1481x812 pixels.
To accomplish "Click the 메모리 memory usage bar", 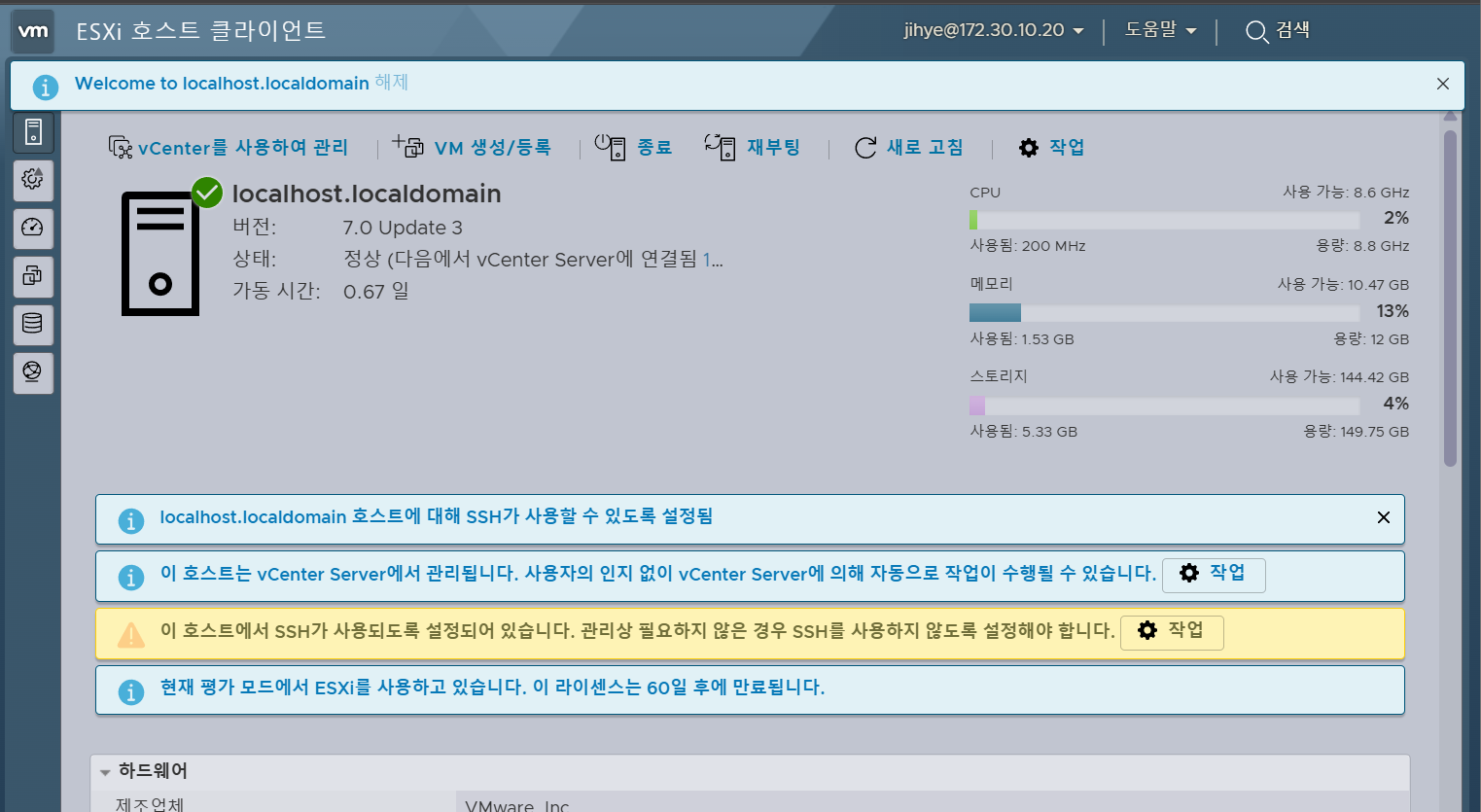I will (1164, 313).
